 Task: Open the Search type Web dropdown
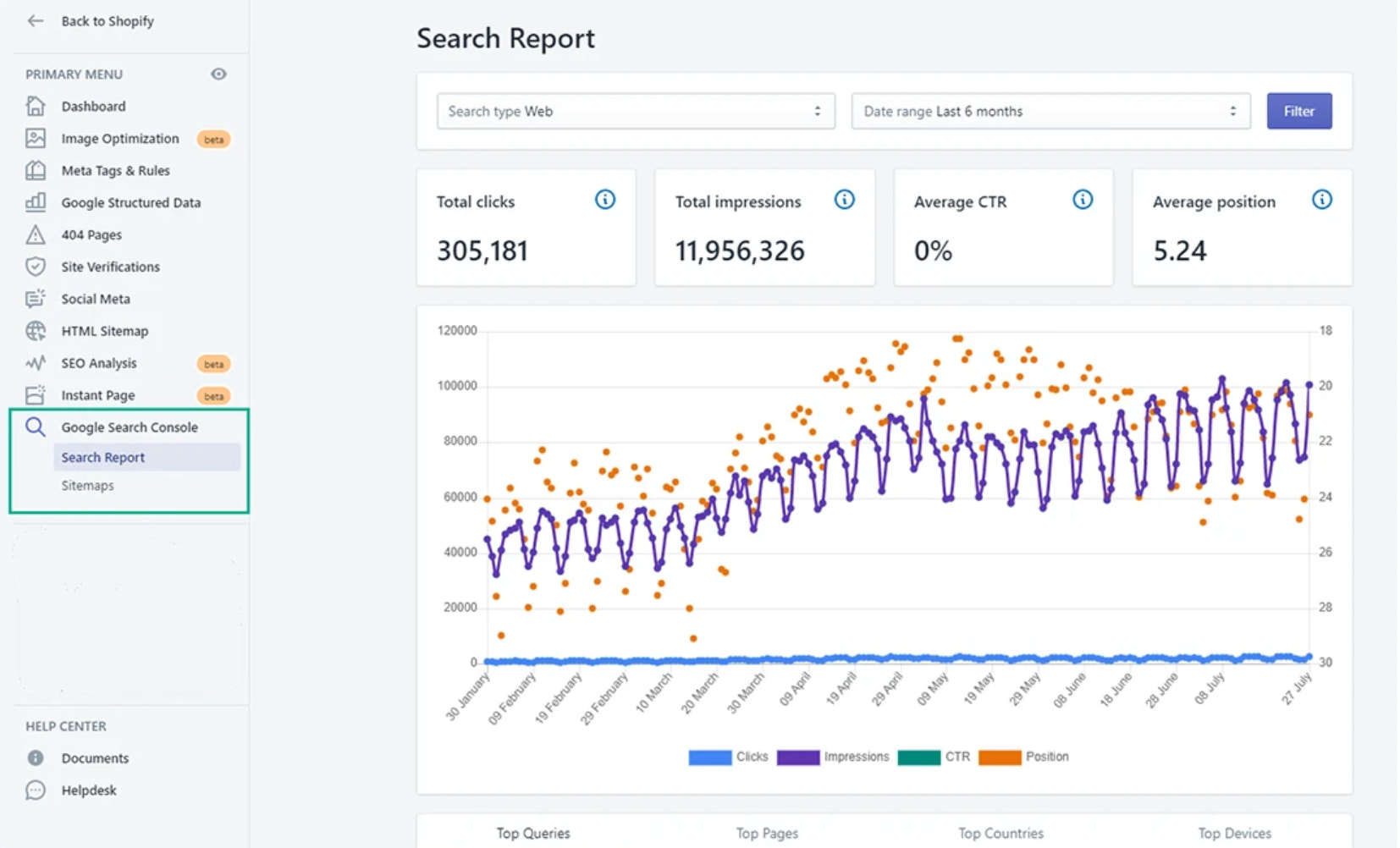click(x=636, y=112)
